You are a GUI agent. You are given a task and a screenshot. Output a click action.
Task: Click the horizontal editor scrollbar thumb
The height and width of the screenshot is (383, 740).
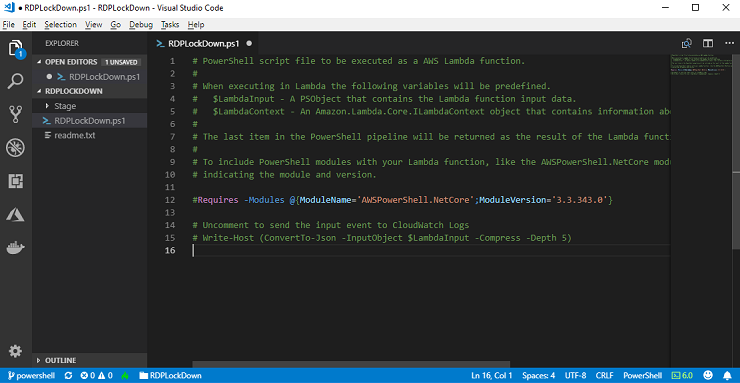point(351,364)
